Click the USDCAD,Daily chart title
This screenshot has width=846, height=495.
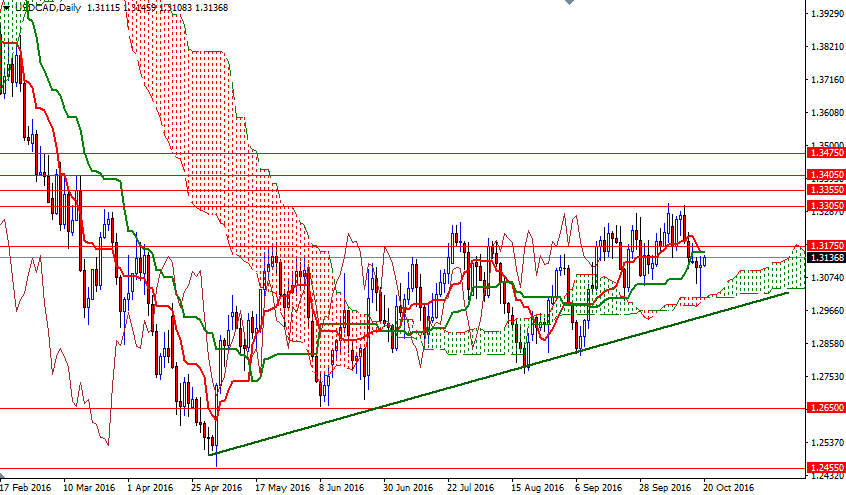(x=47, y=8)
